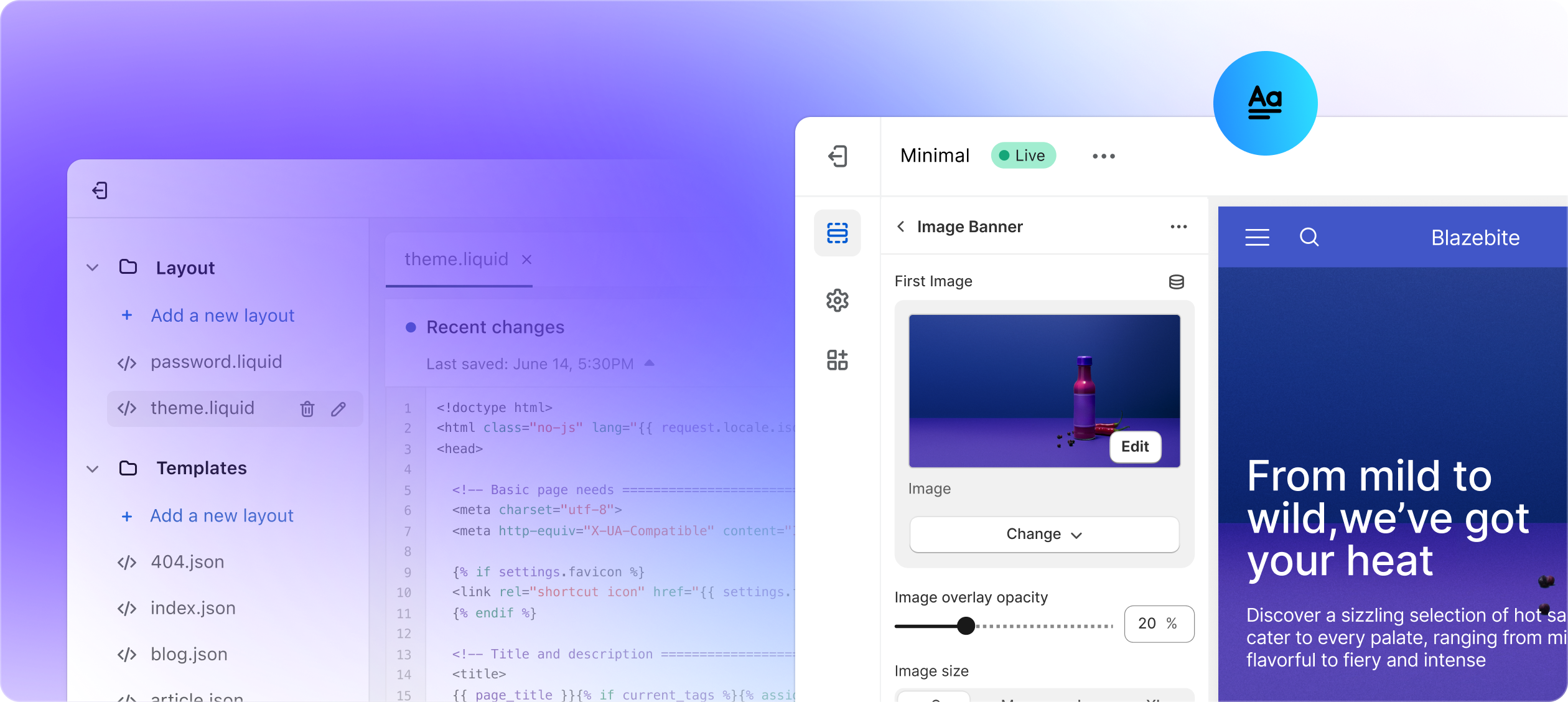Click the more options ellipsis on Image Banner
The width and height of the screenshot is (1568, 702).
[1178, 226]
